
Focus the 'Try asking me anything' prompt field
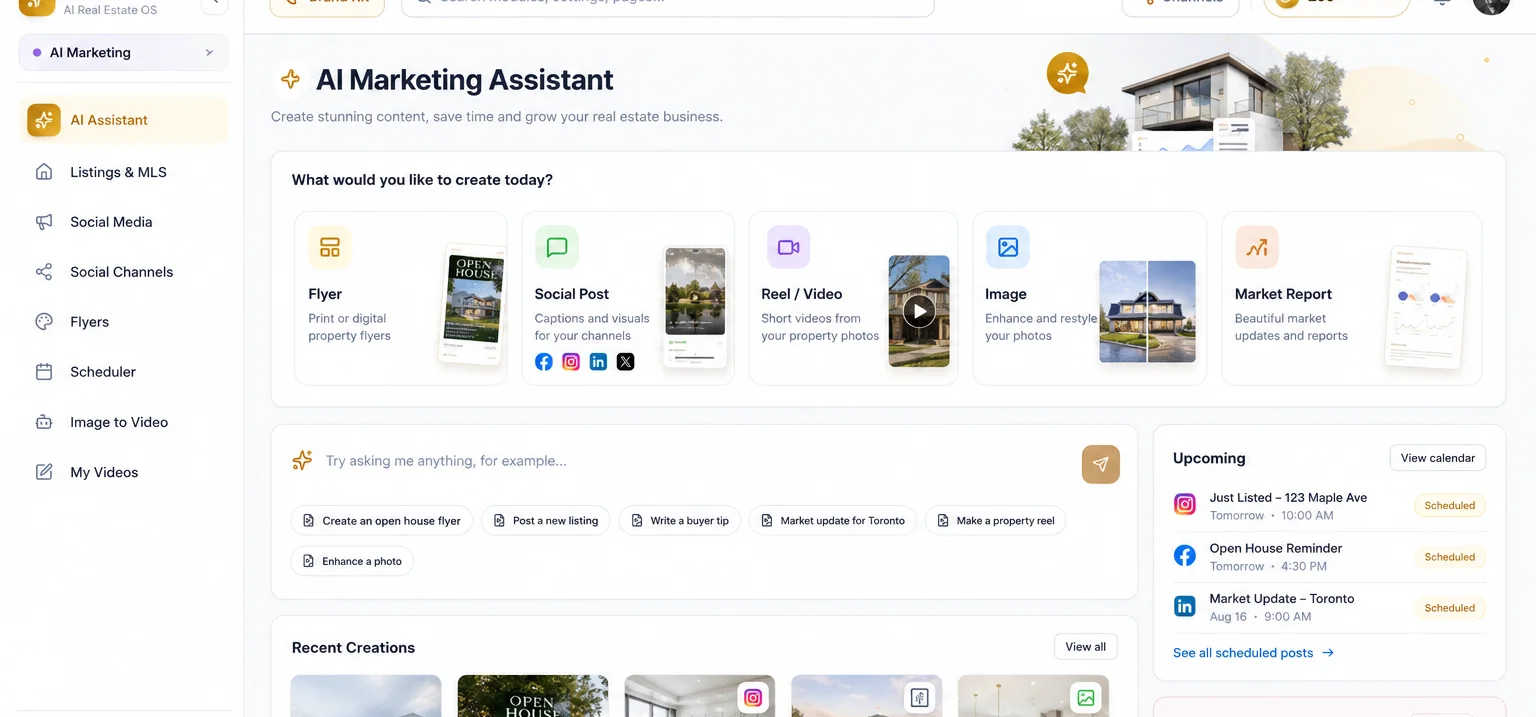(x=697, y=461)
